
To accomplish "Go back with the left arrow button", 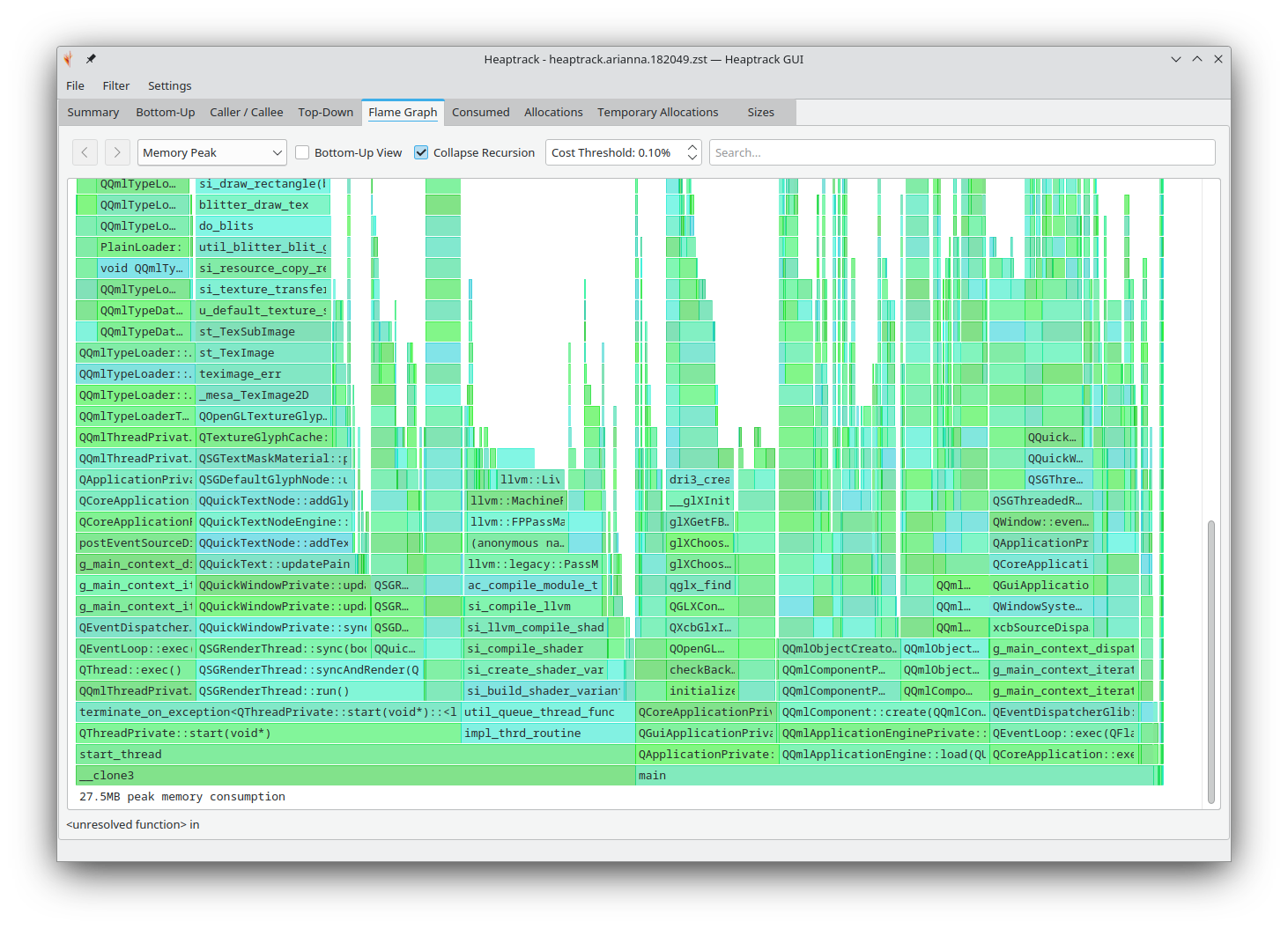I will click(85, 152).
